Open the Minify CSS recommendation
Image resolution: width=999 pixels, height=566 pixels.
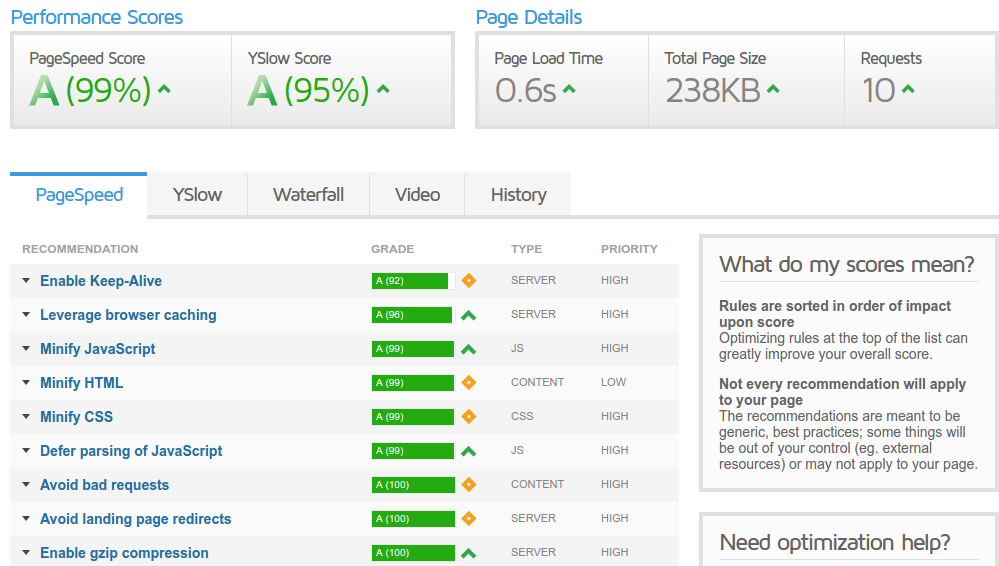coord(76,417)
